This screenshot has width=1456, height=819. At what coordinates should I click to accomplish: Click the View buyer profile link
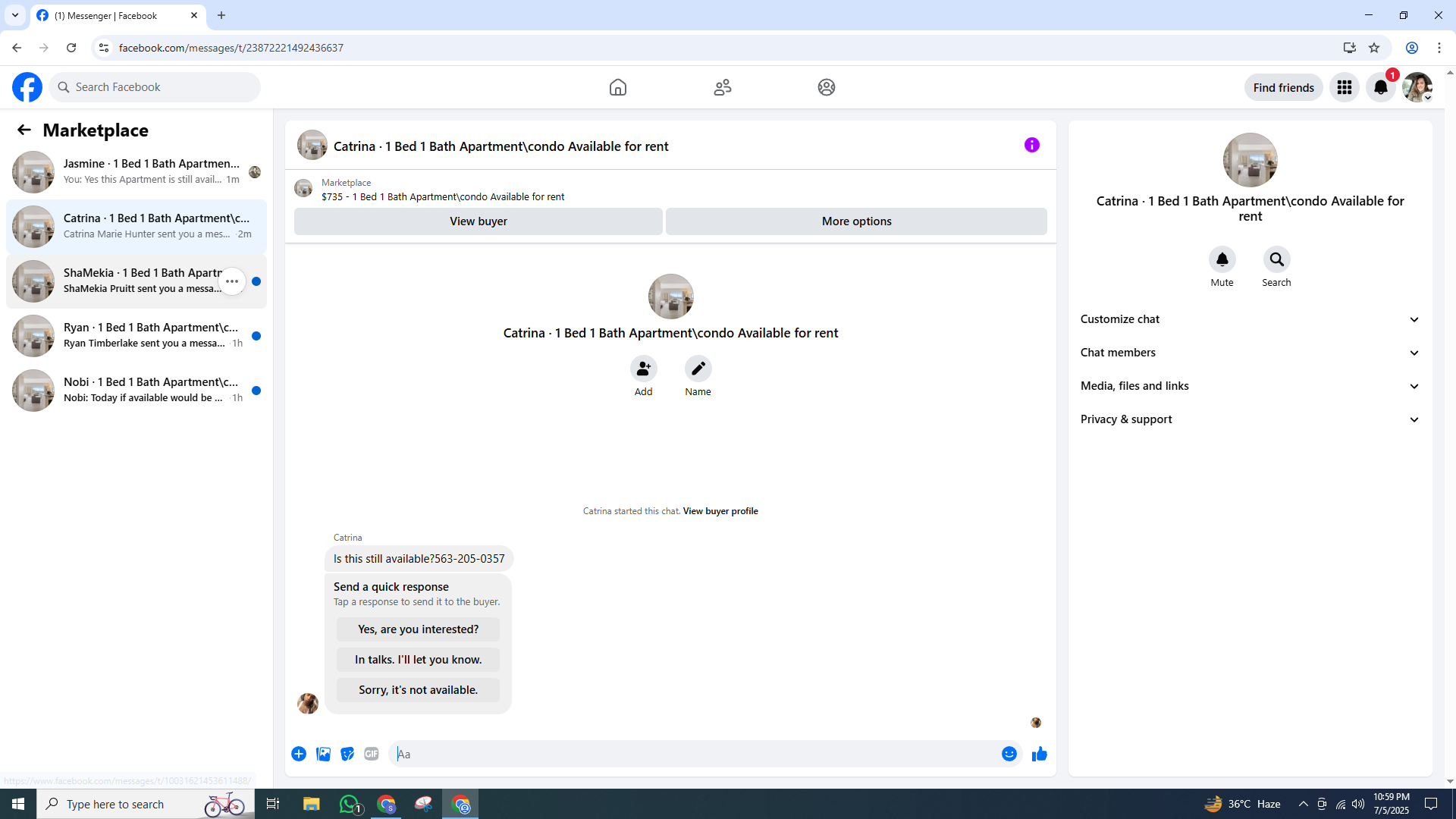720,511
